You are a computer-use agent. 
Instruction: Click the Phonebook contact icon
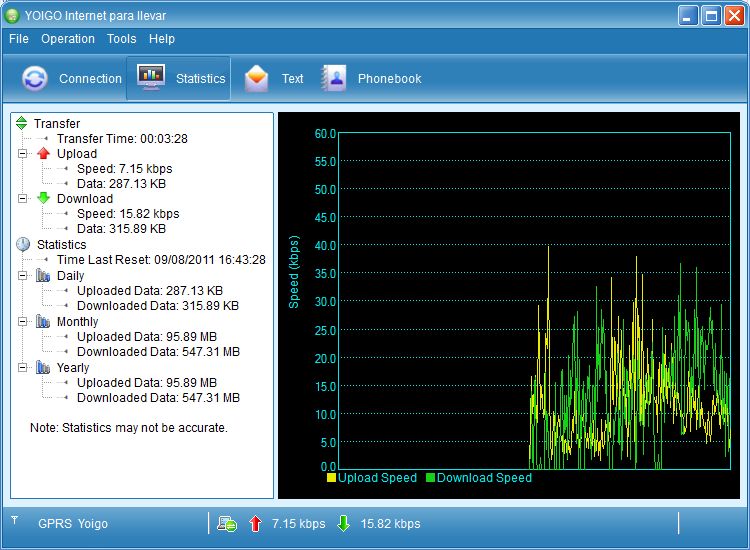[333, 78]
